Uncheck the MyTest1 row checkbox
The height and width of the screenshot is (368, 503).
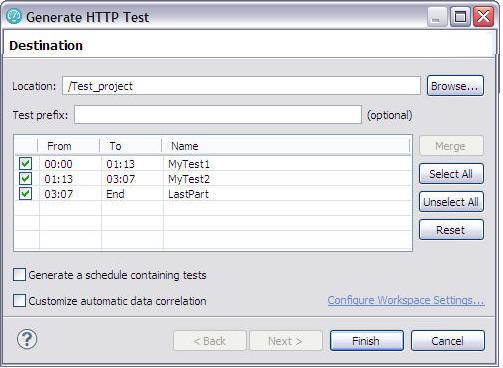coord(25,164)
